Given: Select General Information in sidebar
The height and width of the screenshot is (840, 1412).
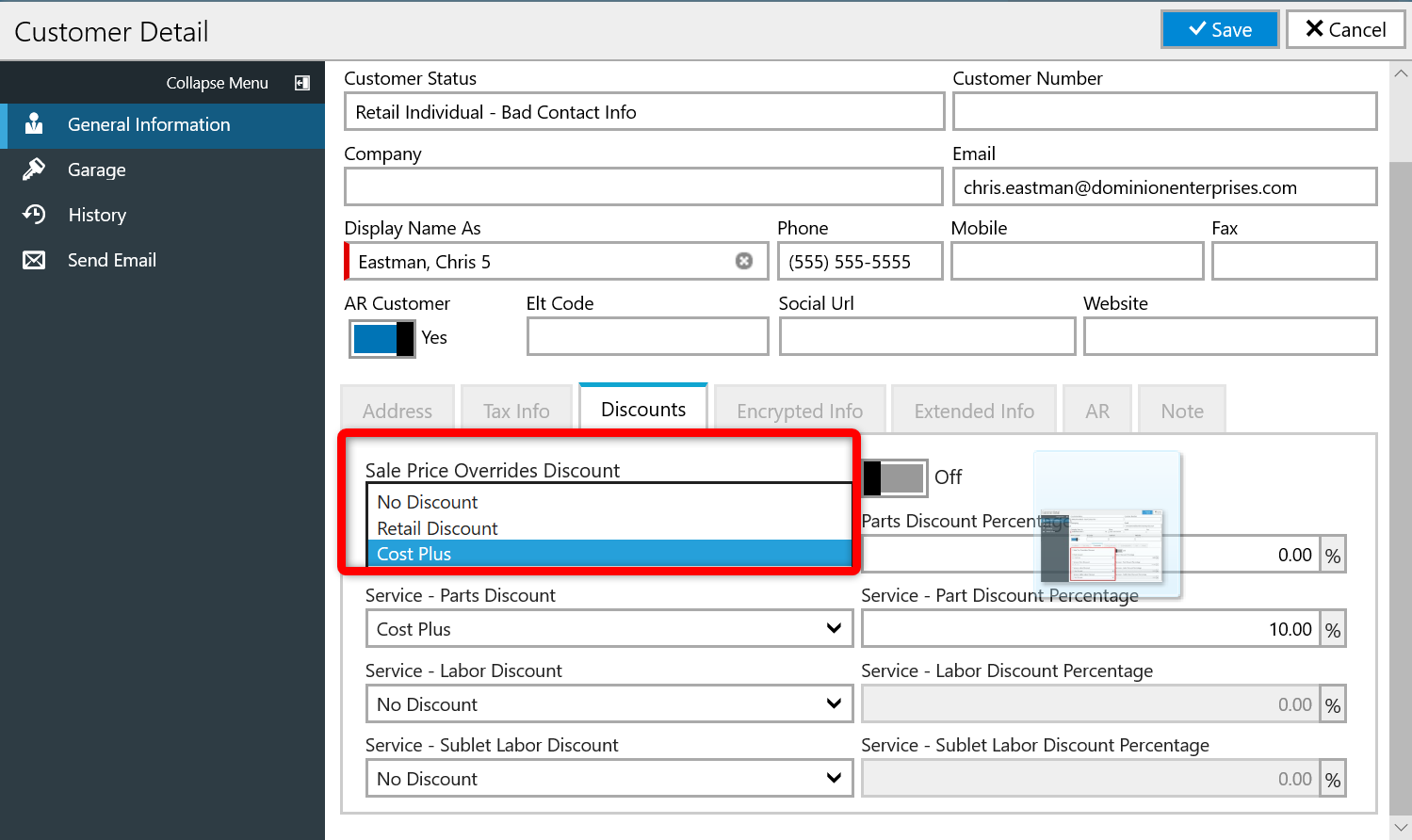Looking at the screenshot, I should (x=162, y=125).
